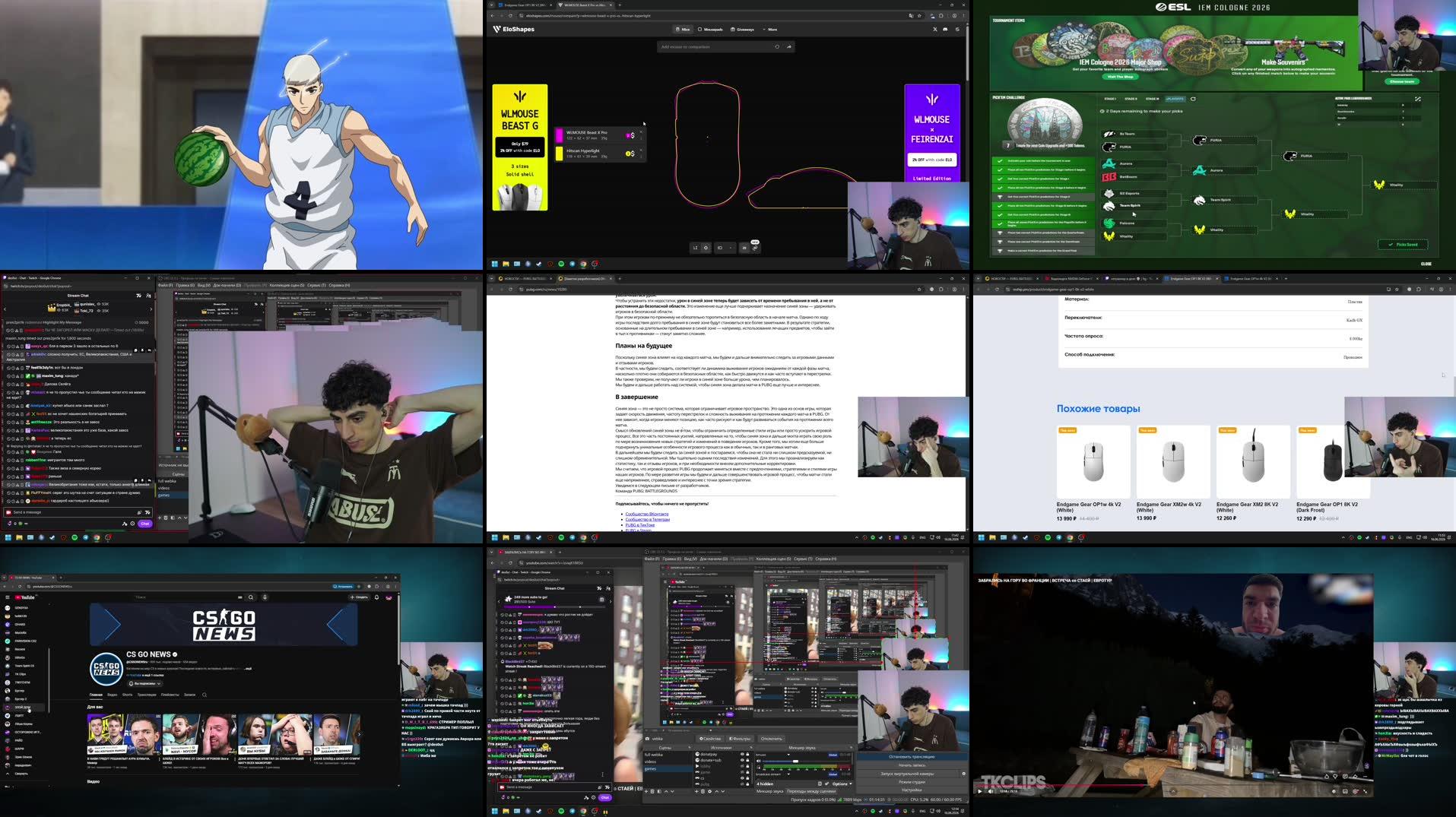Select the PLAYOFFS stage tab in ESL Pick'Em

tap(1175, 99)
